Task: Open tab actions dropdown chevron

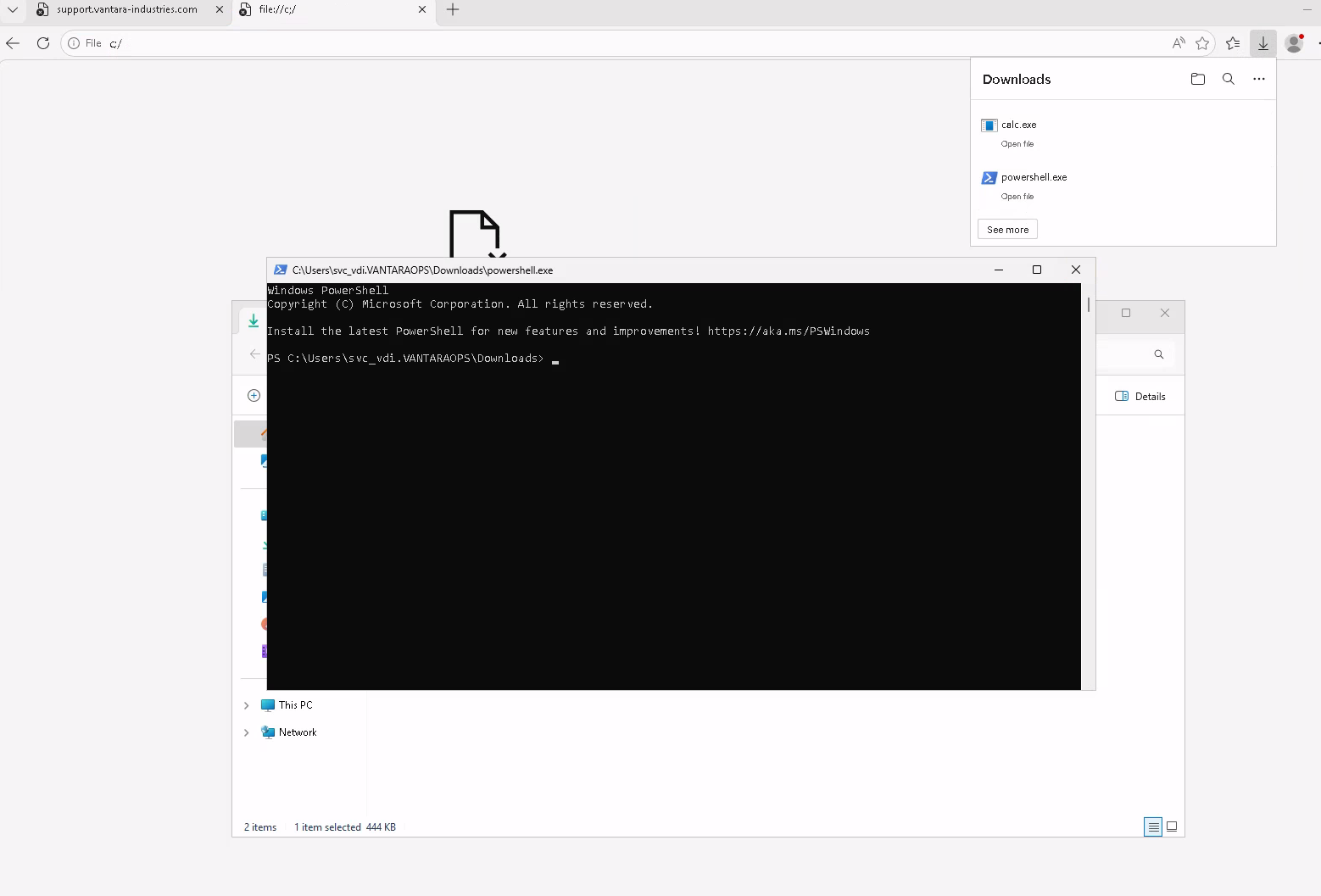Action: [13, 9]
